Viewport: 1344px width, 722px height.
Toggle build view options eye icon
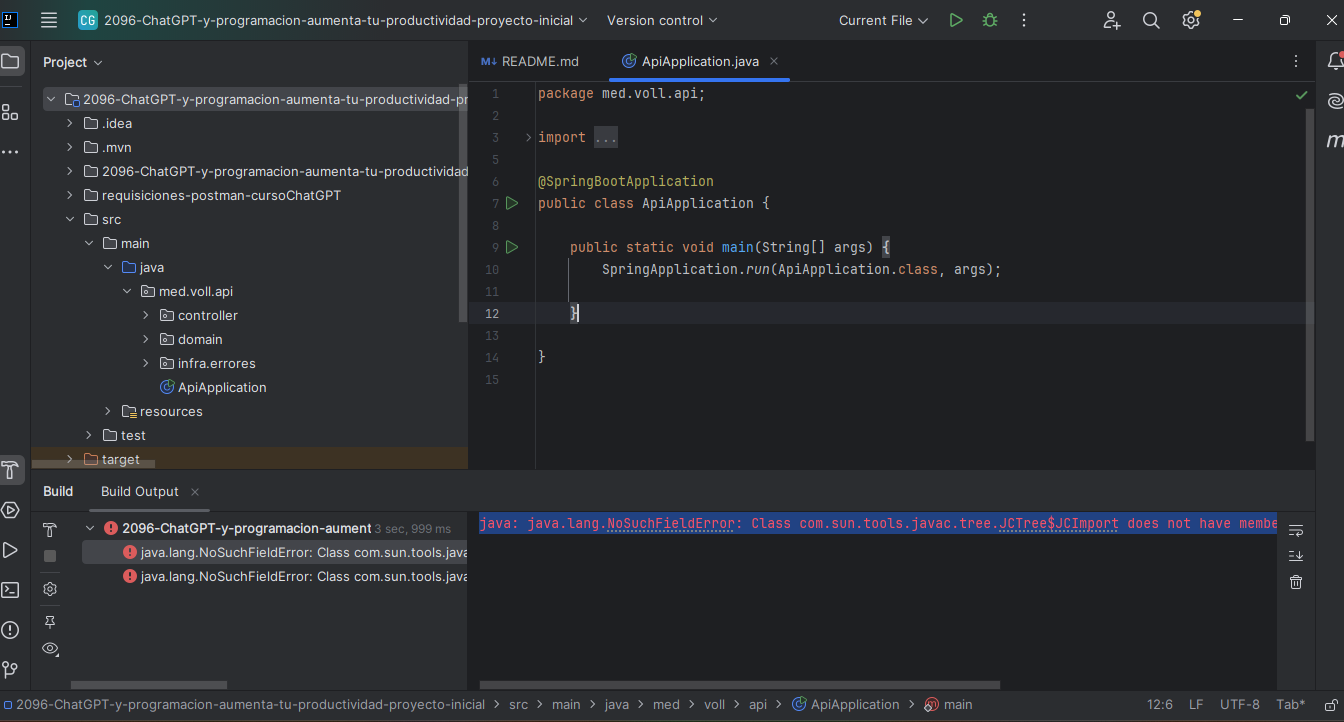(50, 648)
